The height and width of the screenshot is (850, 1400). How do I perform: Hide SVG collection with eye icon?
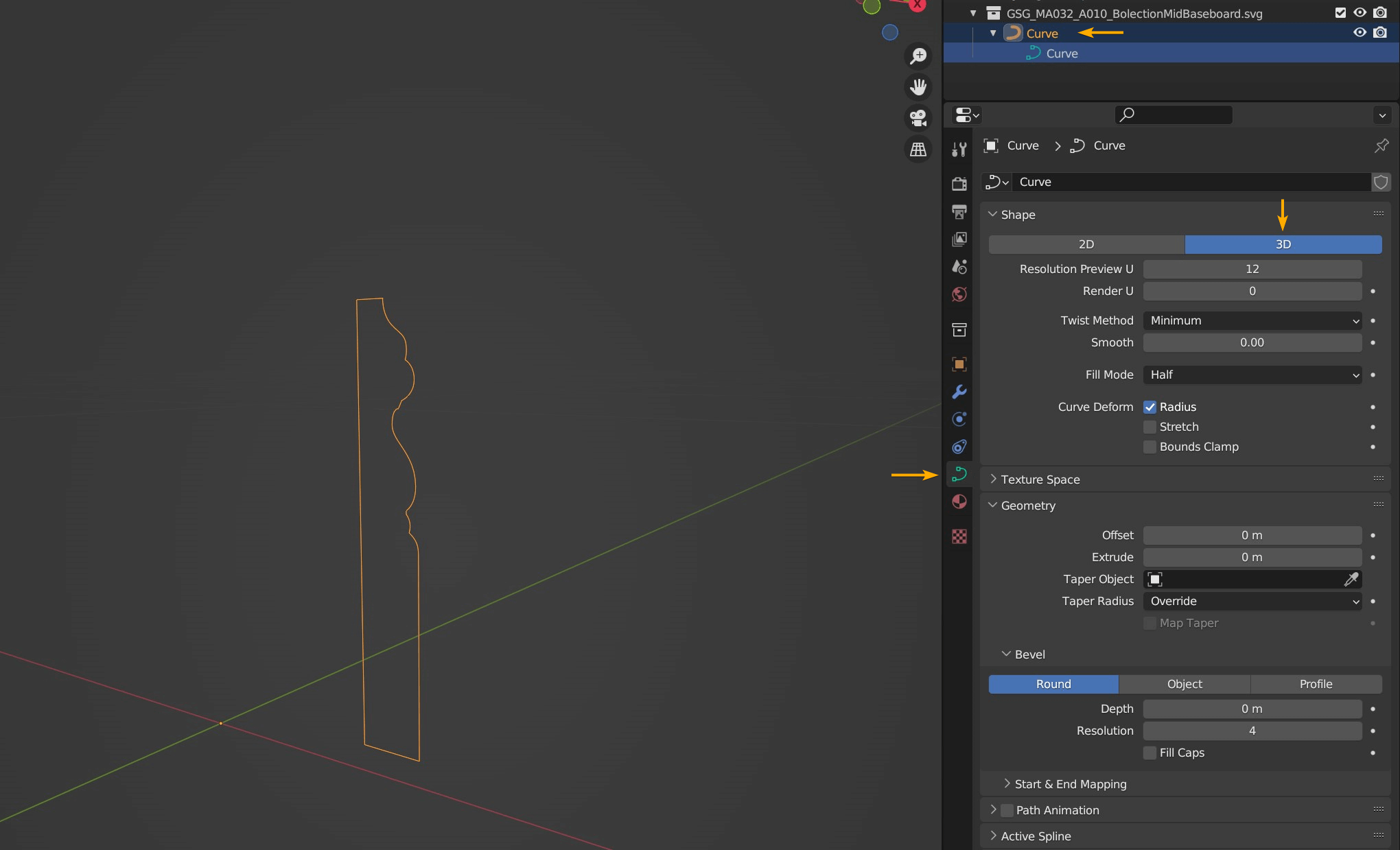click(1360, 13)
